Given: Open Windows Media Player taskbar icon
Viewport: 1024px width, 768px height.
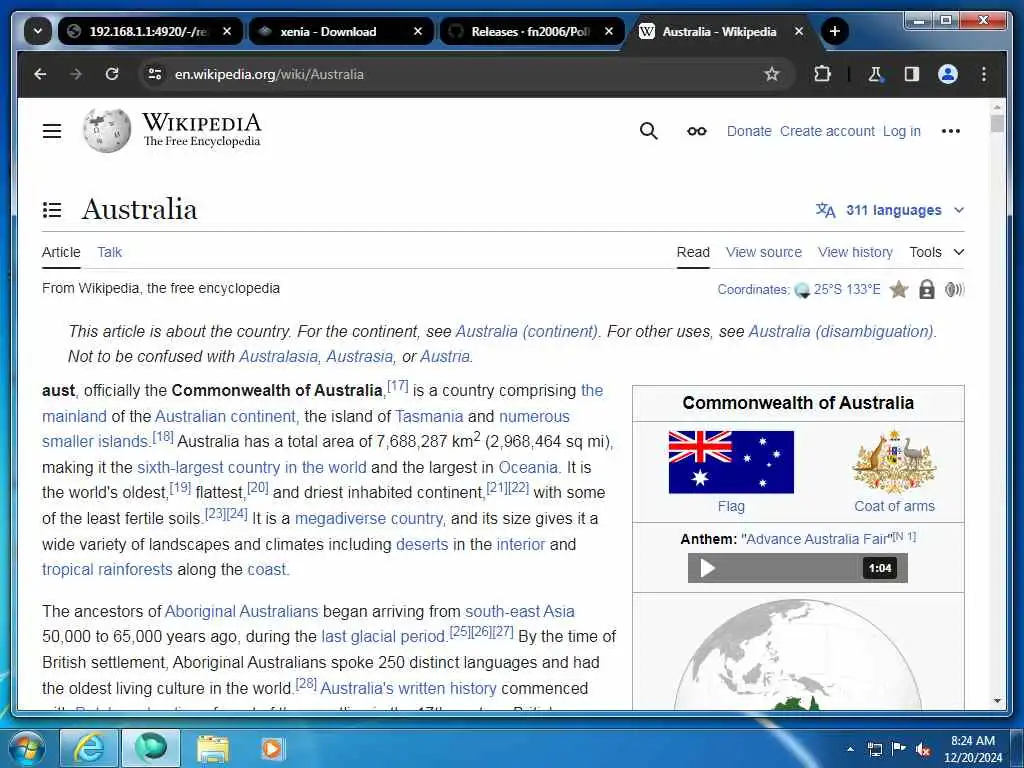Looking at the screenshot, I should [272, 748].
